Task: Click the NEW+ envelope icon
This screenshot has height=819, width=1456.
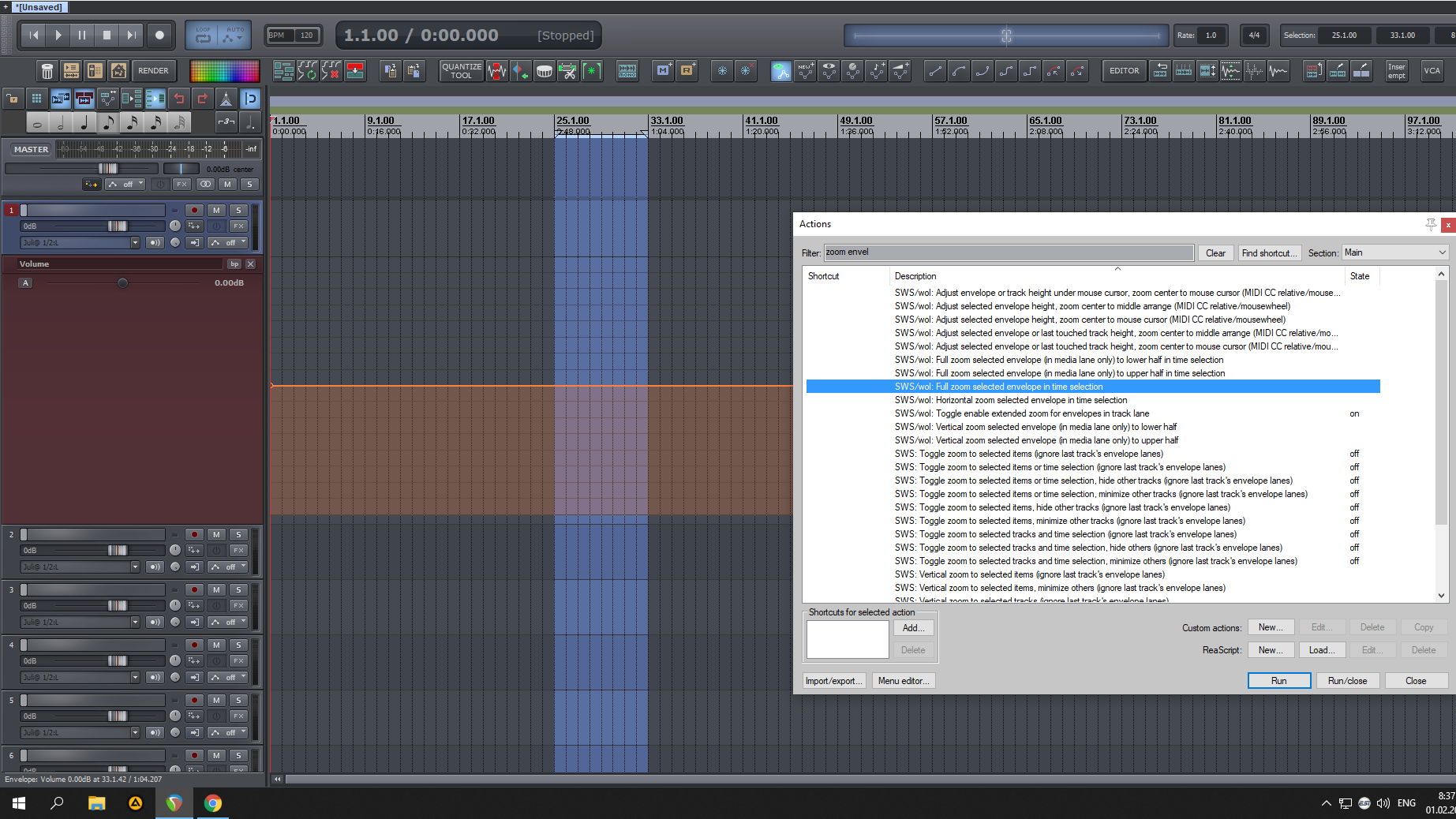Action: 805,71
